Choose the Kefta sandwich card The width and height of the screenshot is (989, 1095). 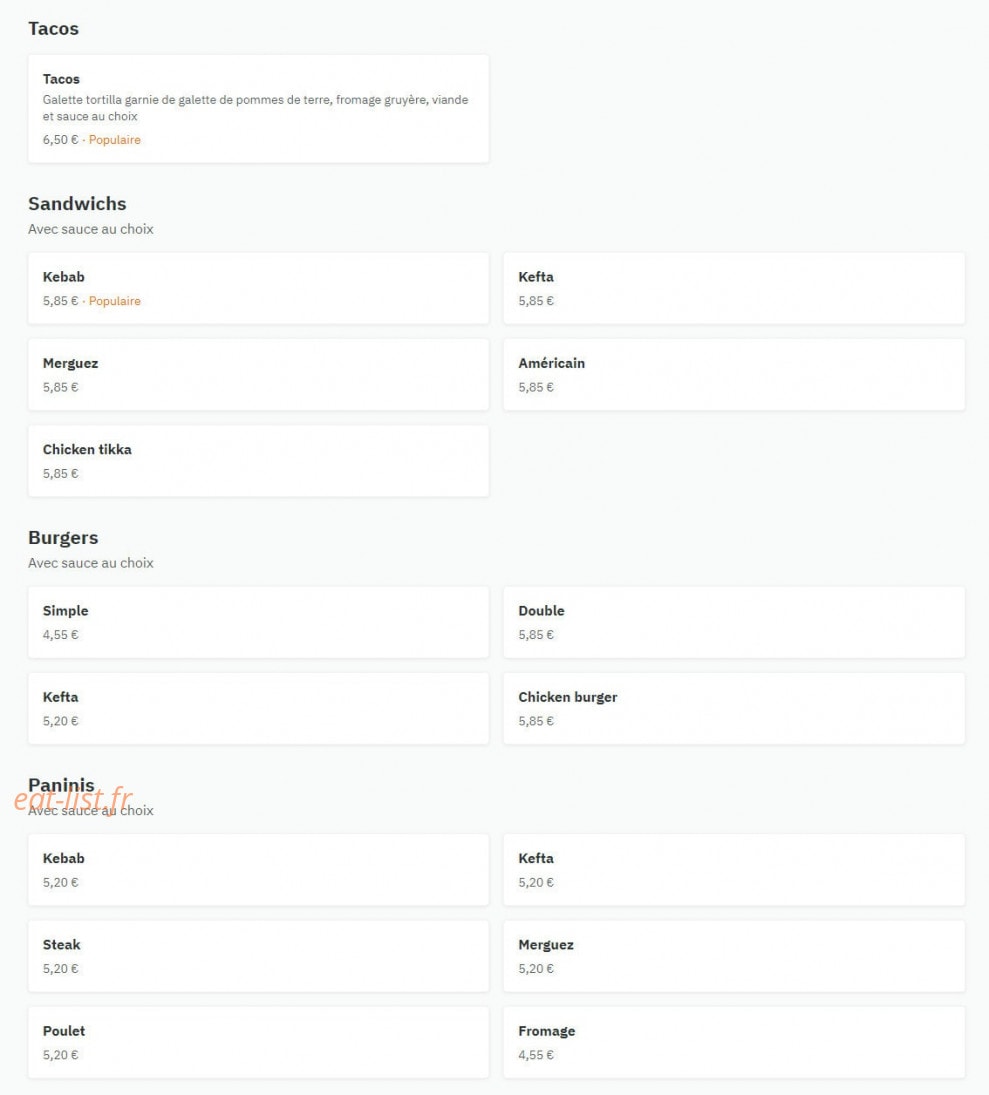(734, 288)
